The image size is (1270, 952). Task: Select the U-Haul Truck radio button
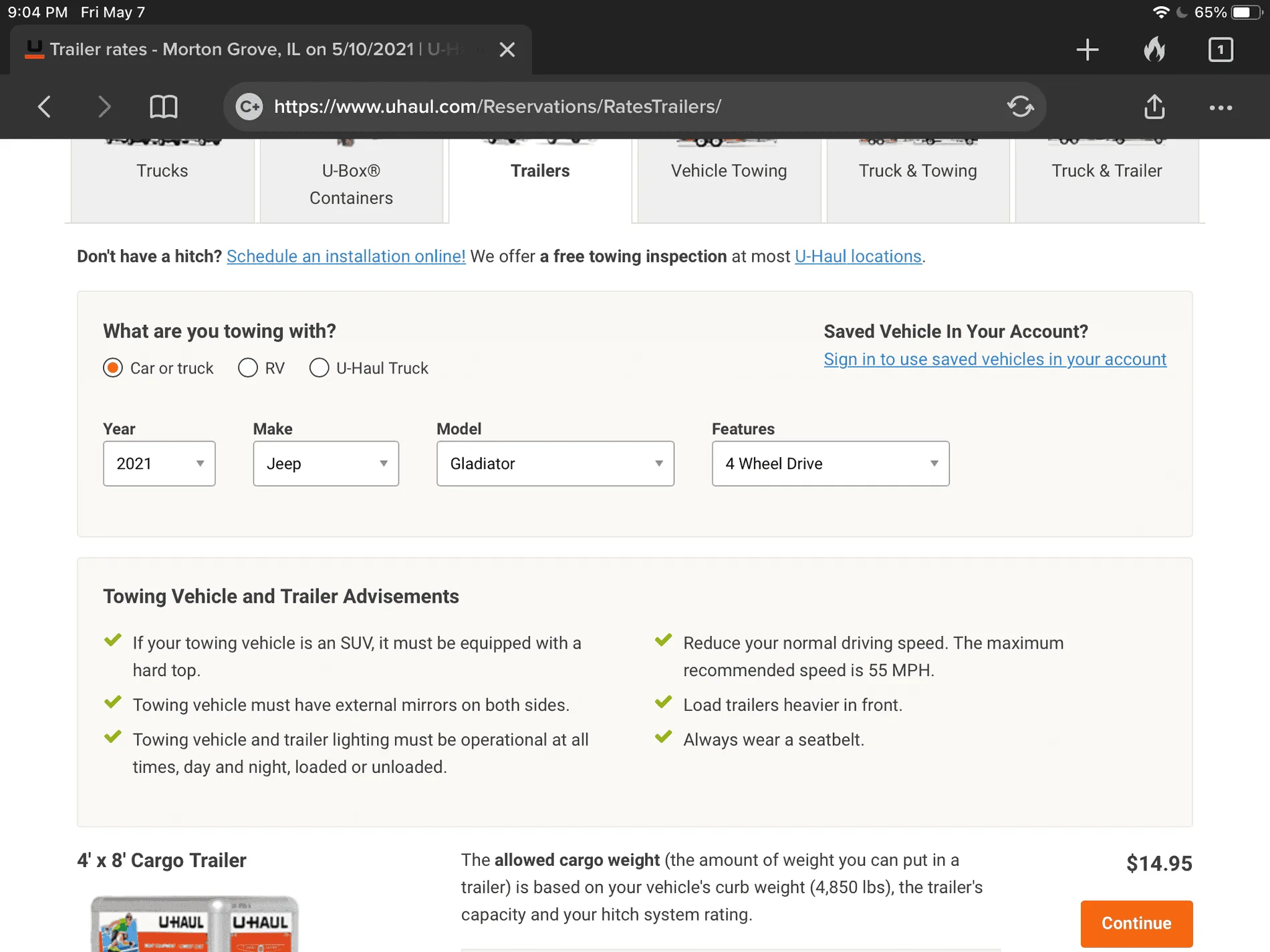(x=320, y=368)
